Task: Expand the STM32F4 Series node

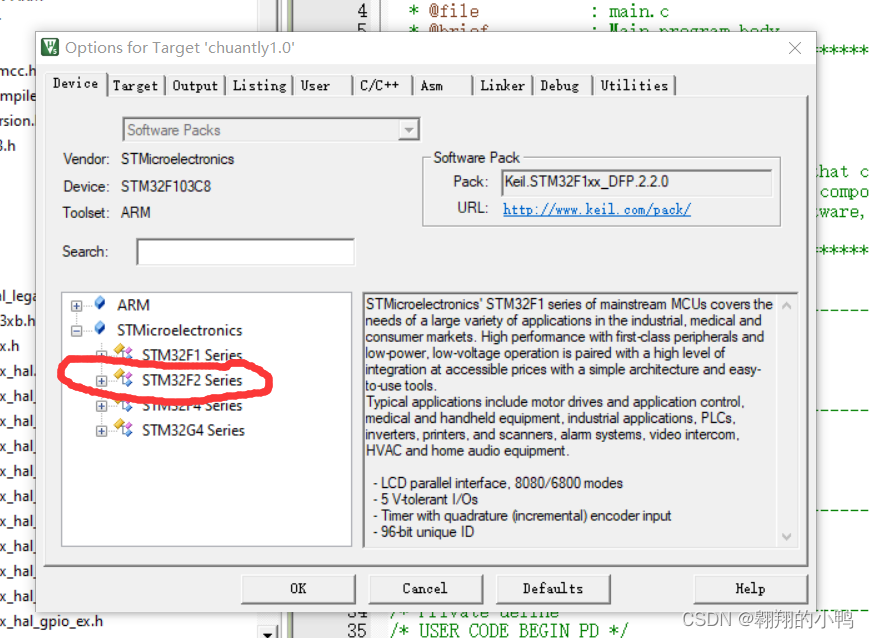Action: (101, 406)
